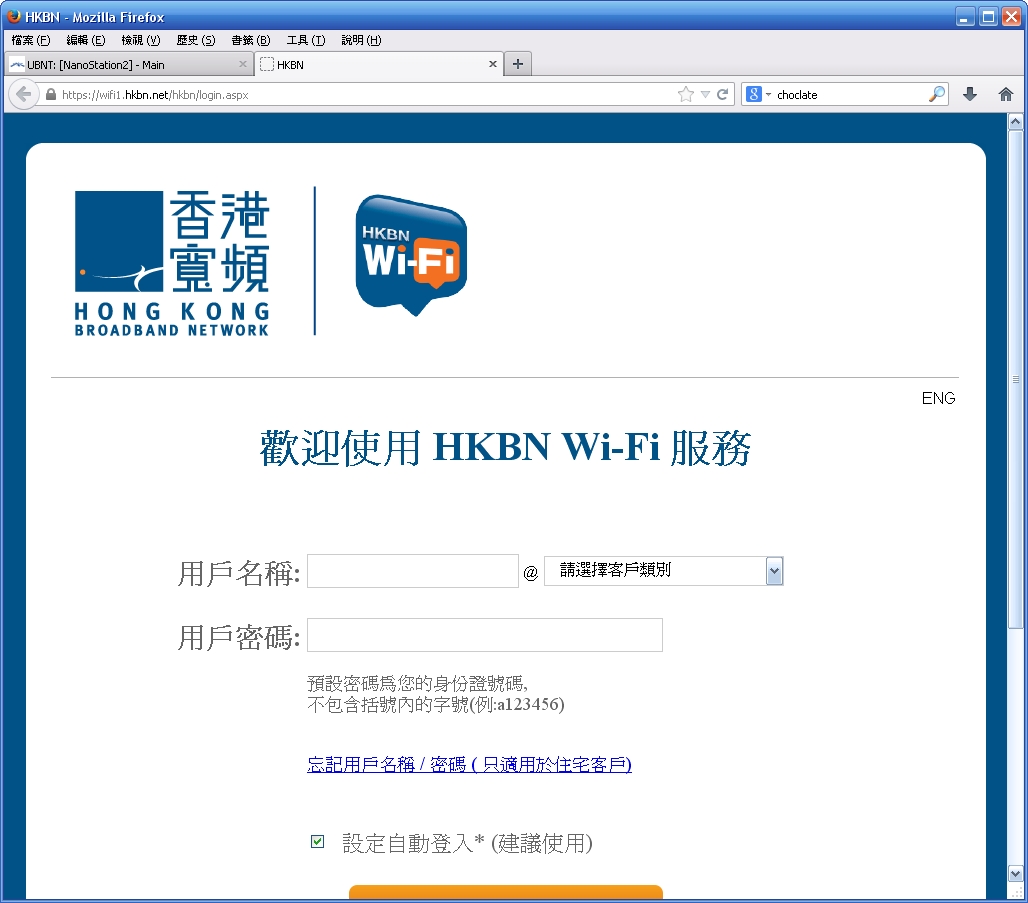
Task: Click the Hong Kong Broadband Network logo
Action: (x=172, y=264)
